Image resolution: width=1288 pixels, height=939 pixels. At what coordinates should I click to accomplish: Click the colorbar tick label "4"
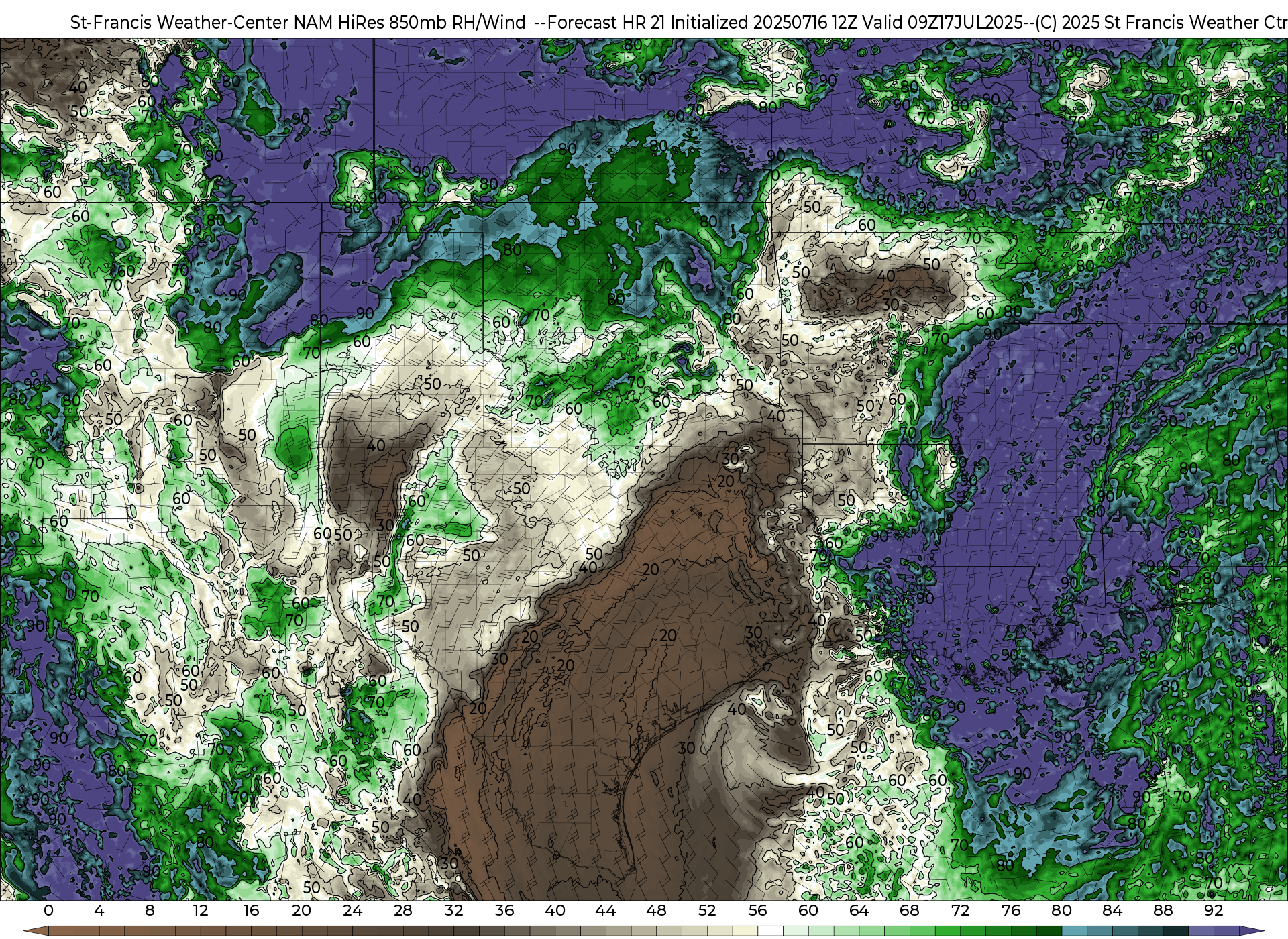[99, 911]
